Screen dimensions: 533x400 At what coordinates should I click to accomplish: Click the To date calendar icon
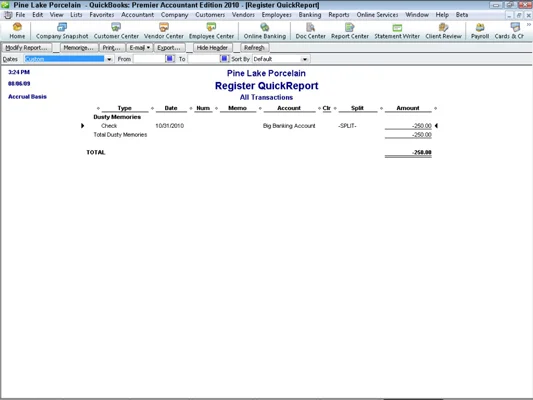click(224, 59)
